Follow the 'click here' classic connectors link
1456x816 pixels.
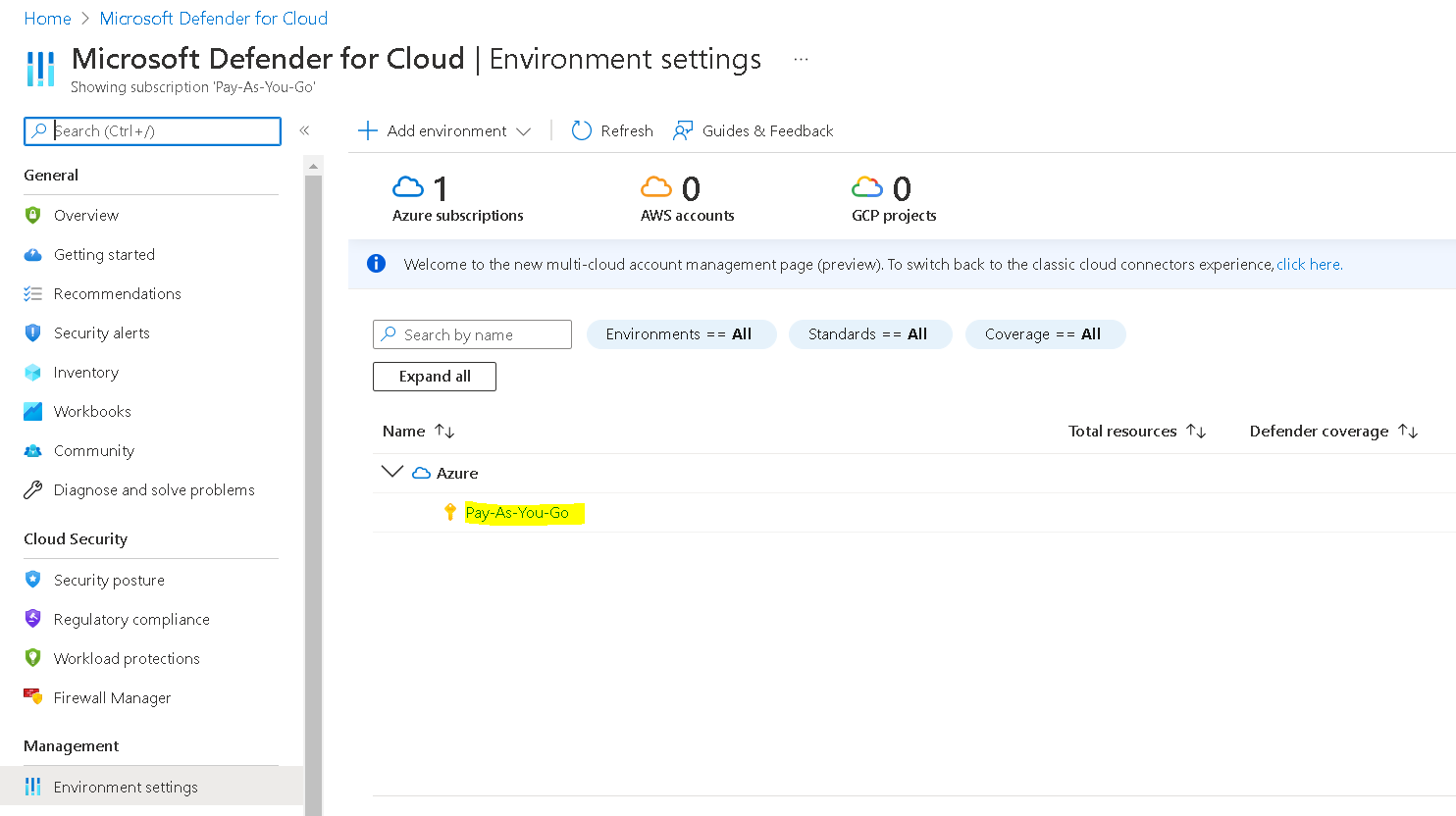point(1309,264)
